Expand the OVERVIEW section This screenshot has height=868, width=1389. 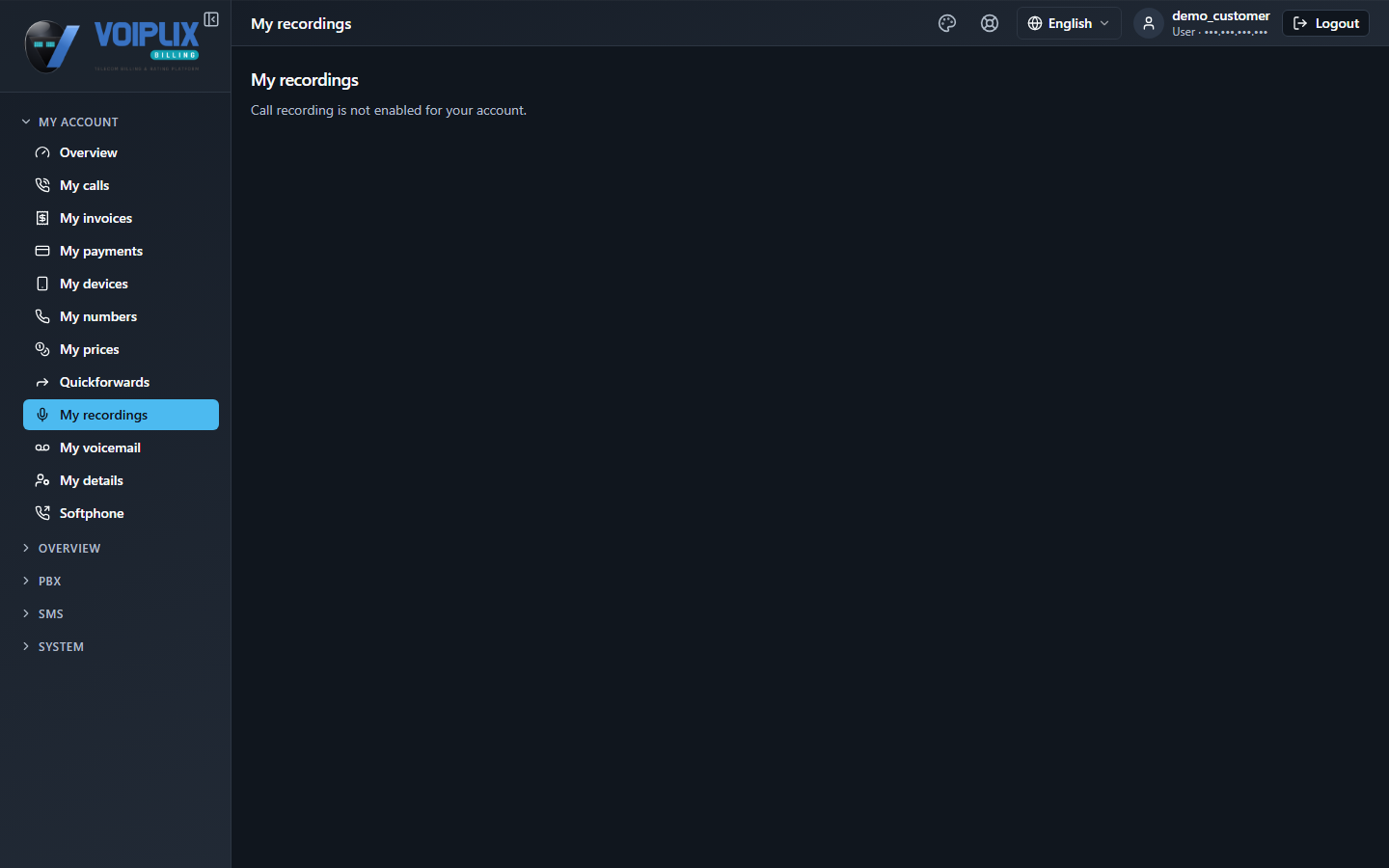61,548
